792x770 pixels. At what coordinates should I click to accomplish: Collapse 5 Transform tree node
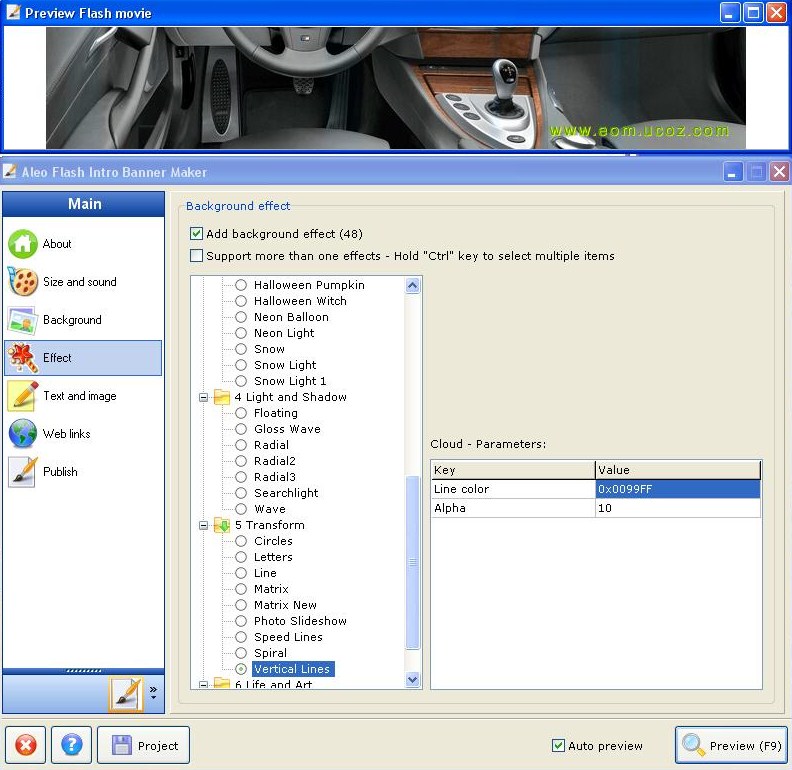pos(204,525)
